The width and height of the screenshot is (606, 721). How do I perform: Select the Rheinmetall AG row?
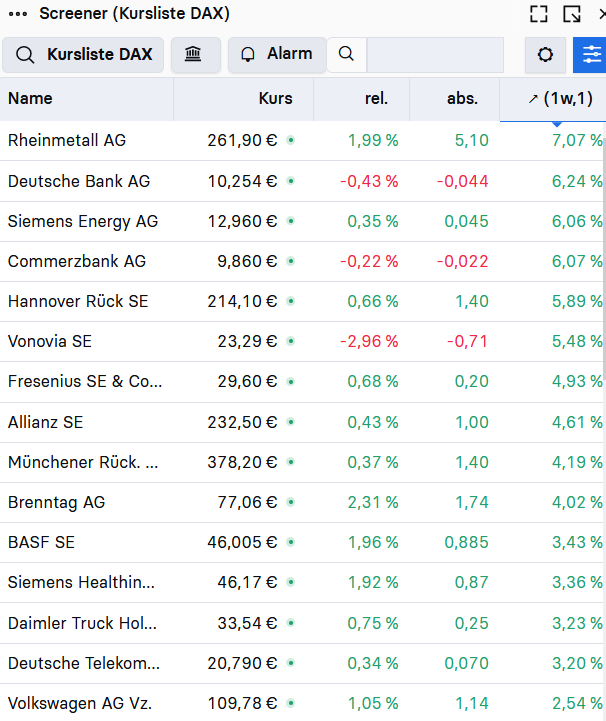point(302,140)
